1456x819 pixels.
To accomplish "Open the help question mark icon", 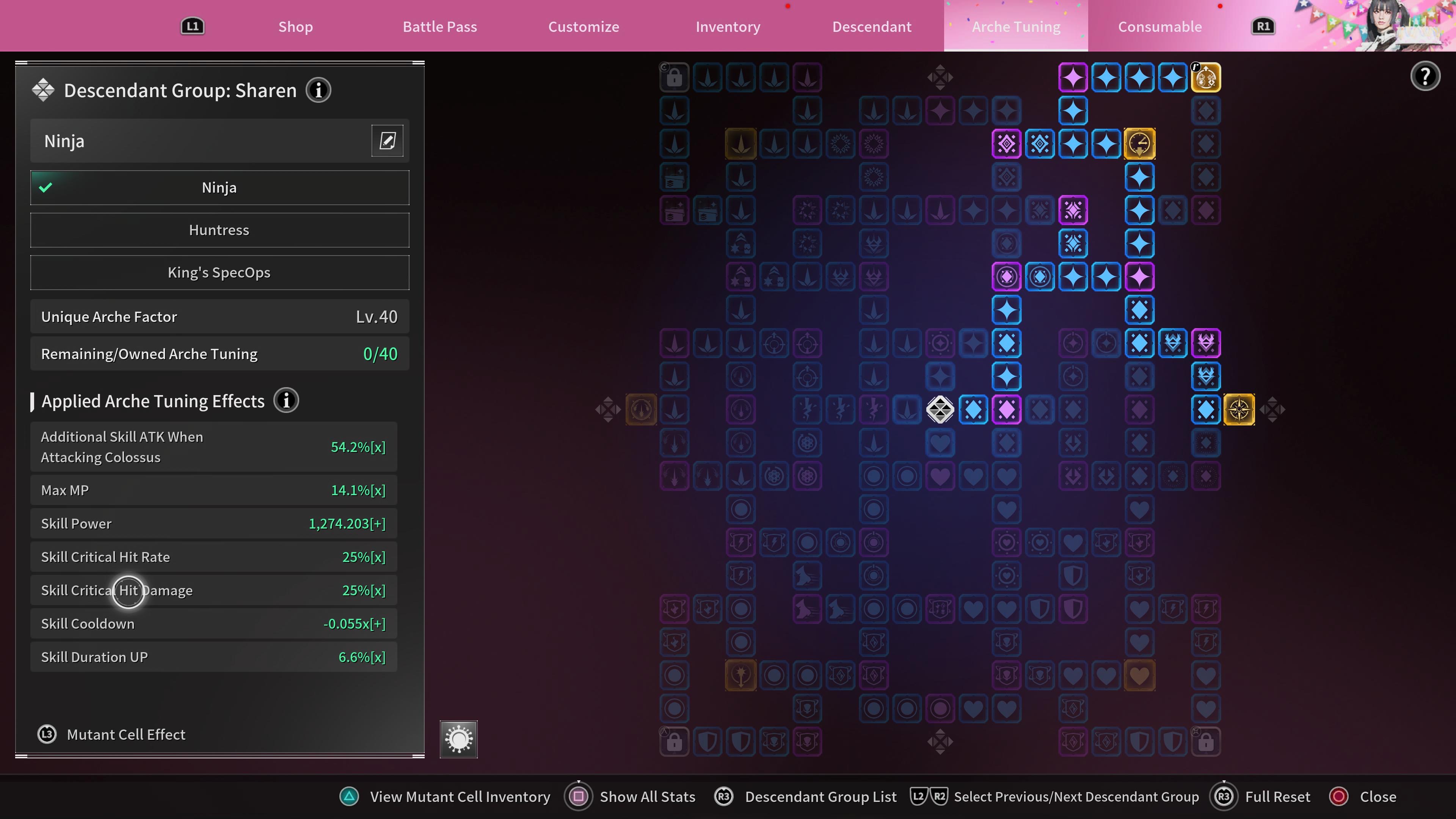I will (x=1425, y=76).
